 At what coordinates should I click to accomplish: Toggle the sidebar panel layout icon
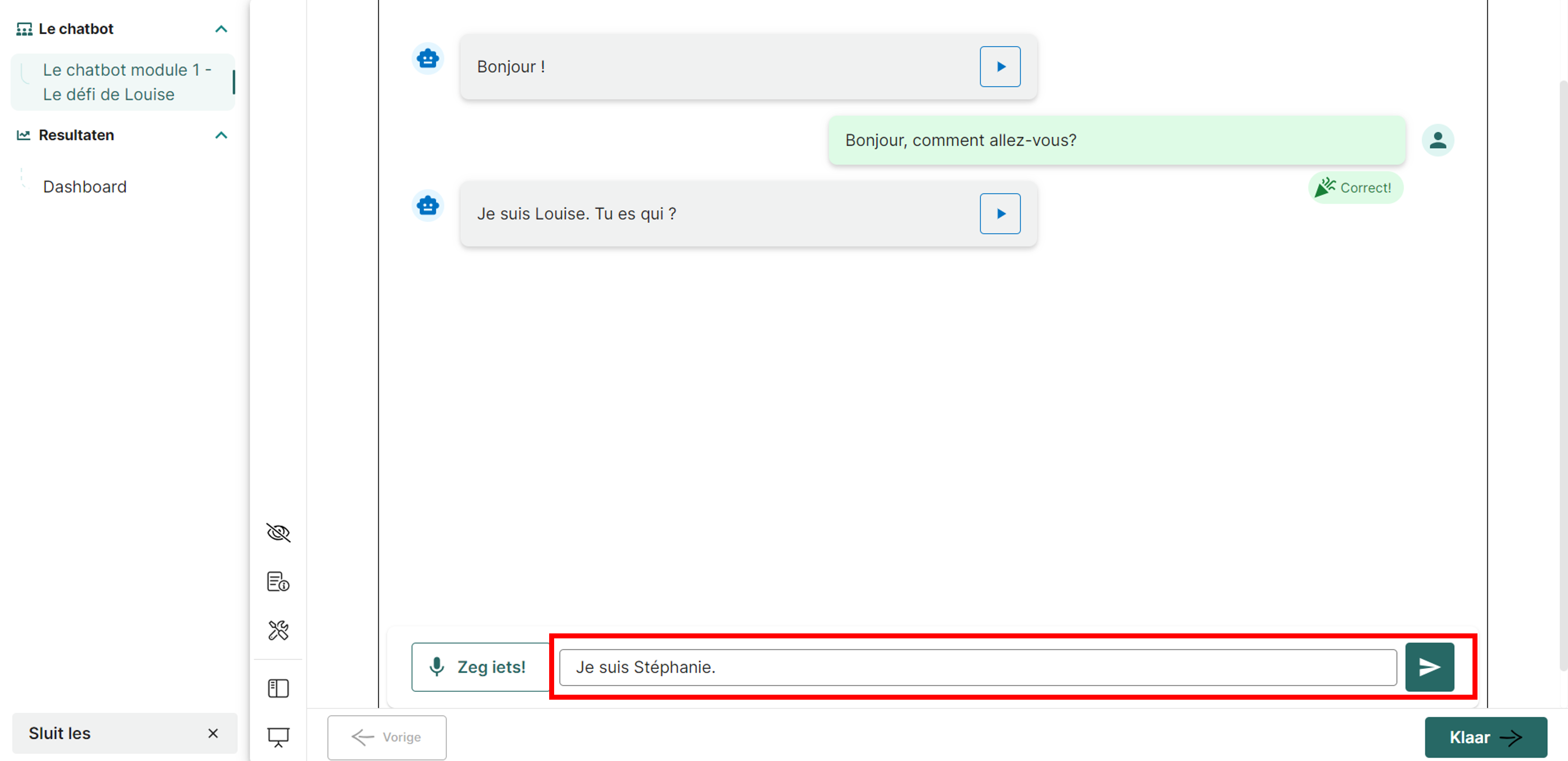pyautogui.click(x=278, y=688)
